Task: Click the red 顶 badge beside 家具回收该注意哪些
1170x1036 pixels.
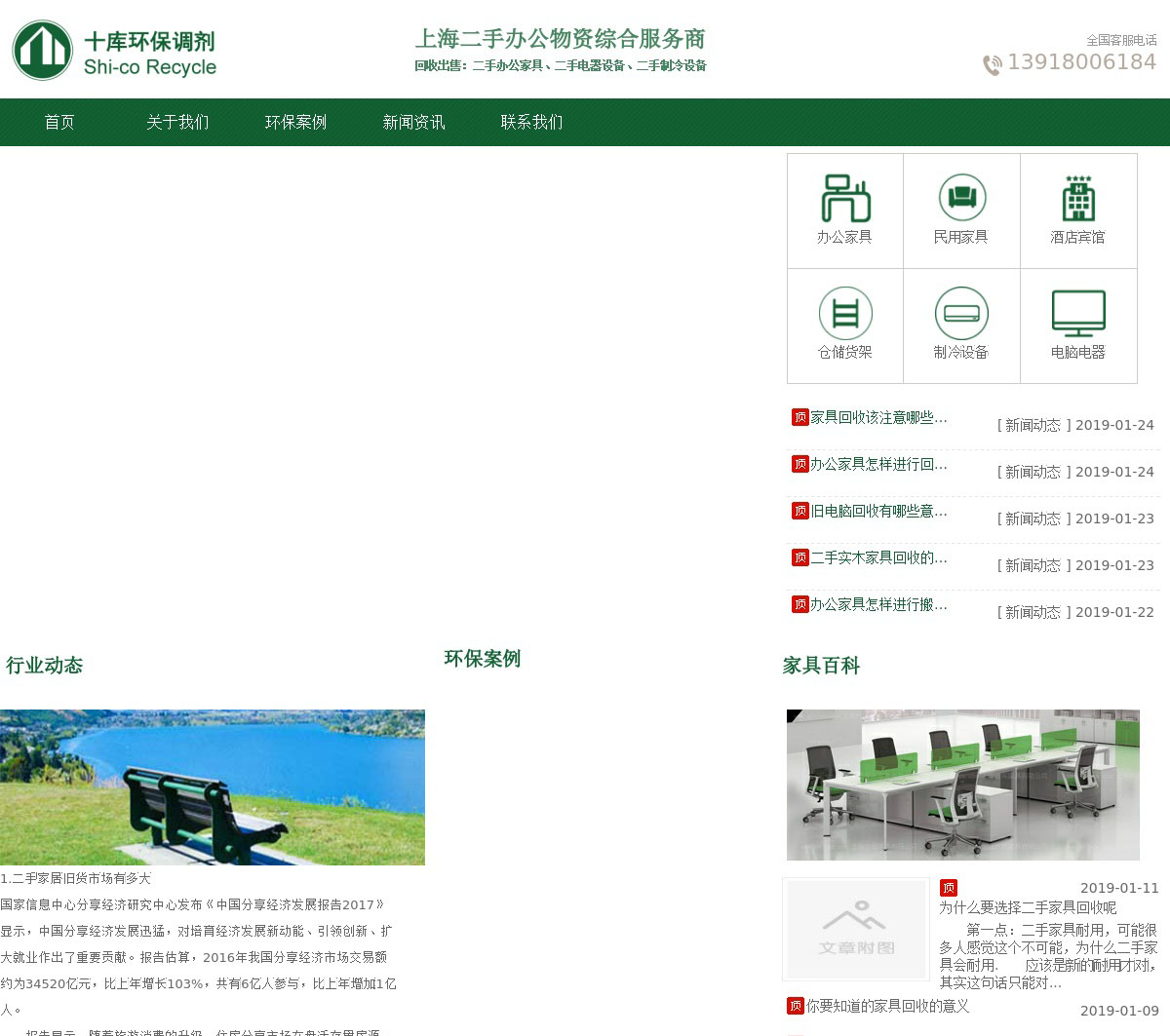Action: pos(800,417)
